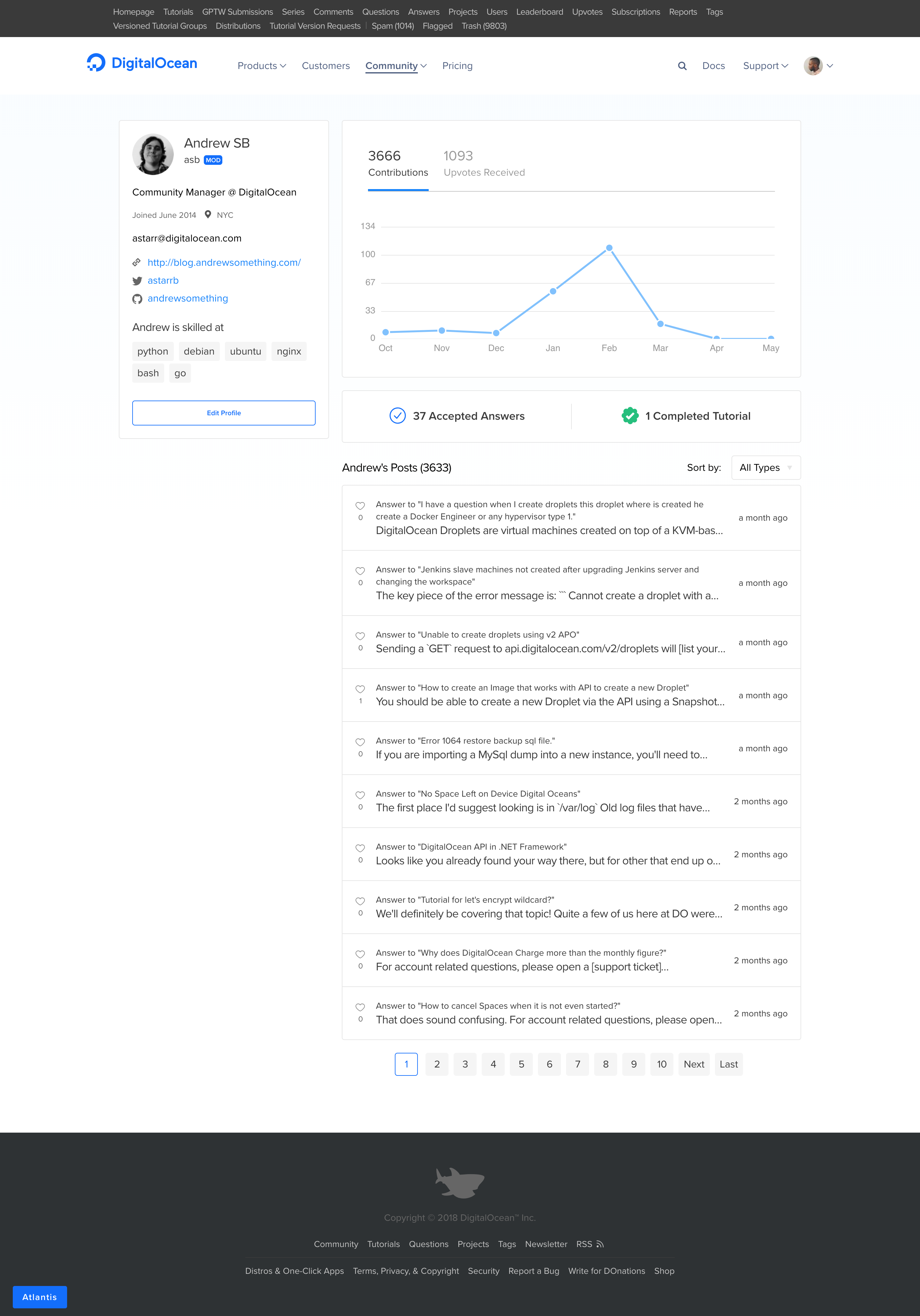920x1316 pixels.
Task: Go to page 5 of posts
Action: tap(521, 1064)
